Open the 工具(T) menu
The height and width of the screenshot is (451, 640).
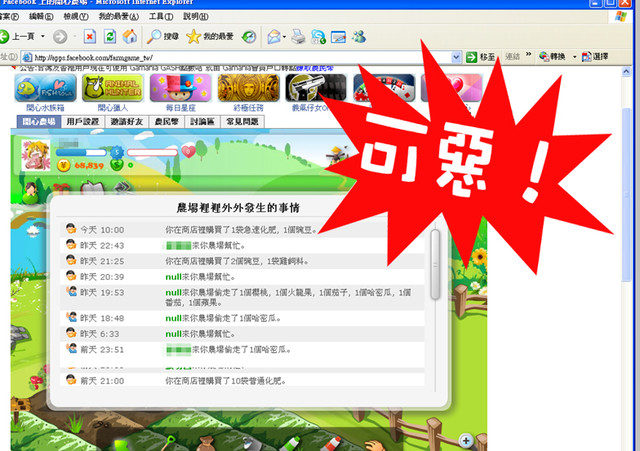click(161, 17)
